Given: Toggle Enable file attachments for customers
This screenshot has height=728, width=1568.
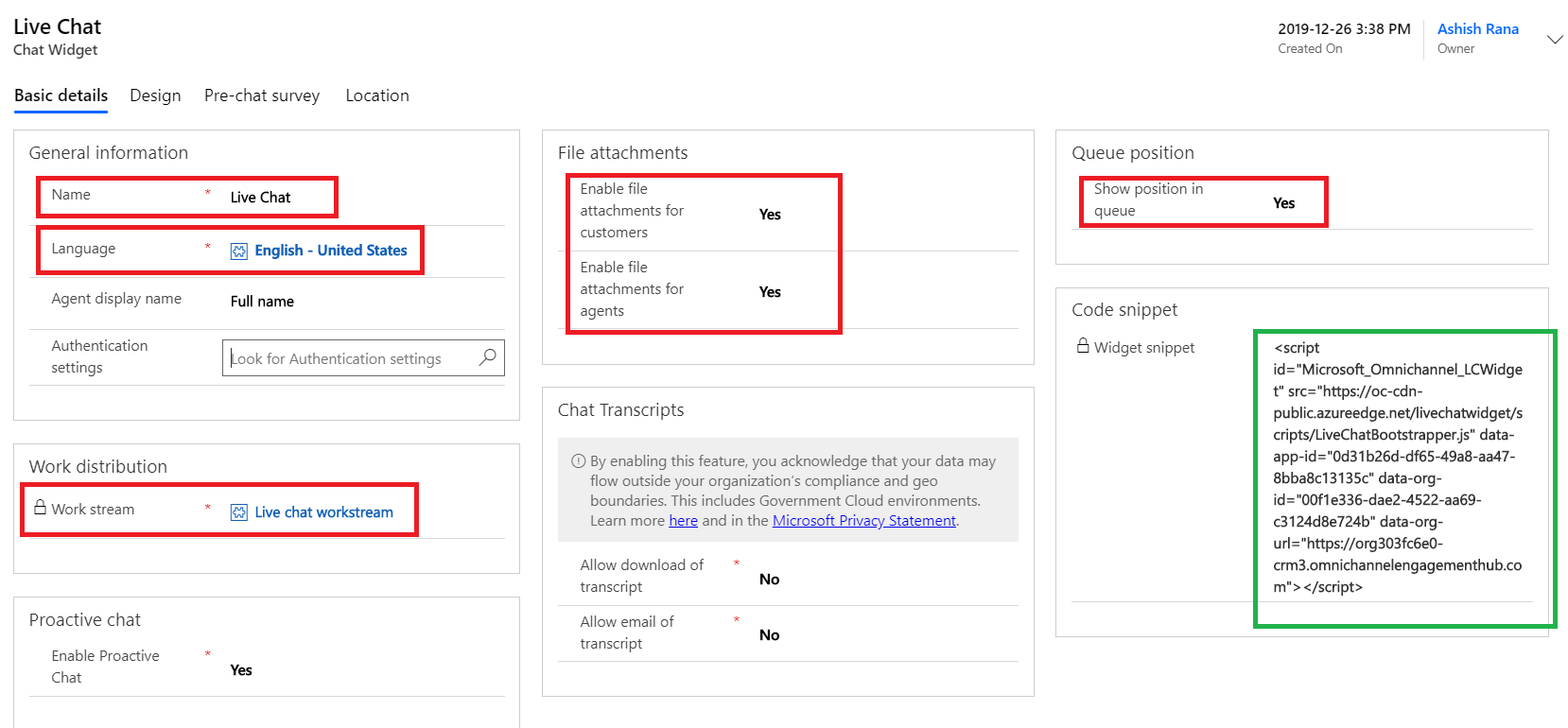Looking at the screenshot, I should [x=770, y=215].
